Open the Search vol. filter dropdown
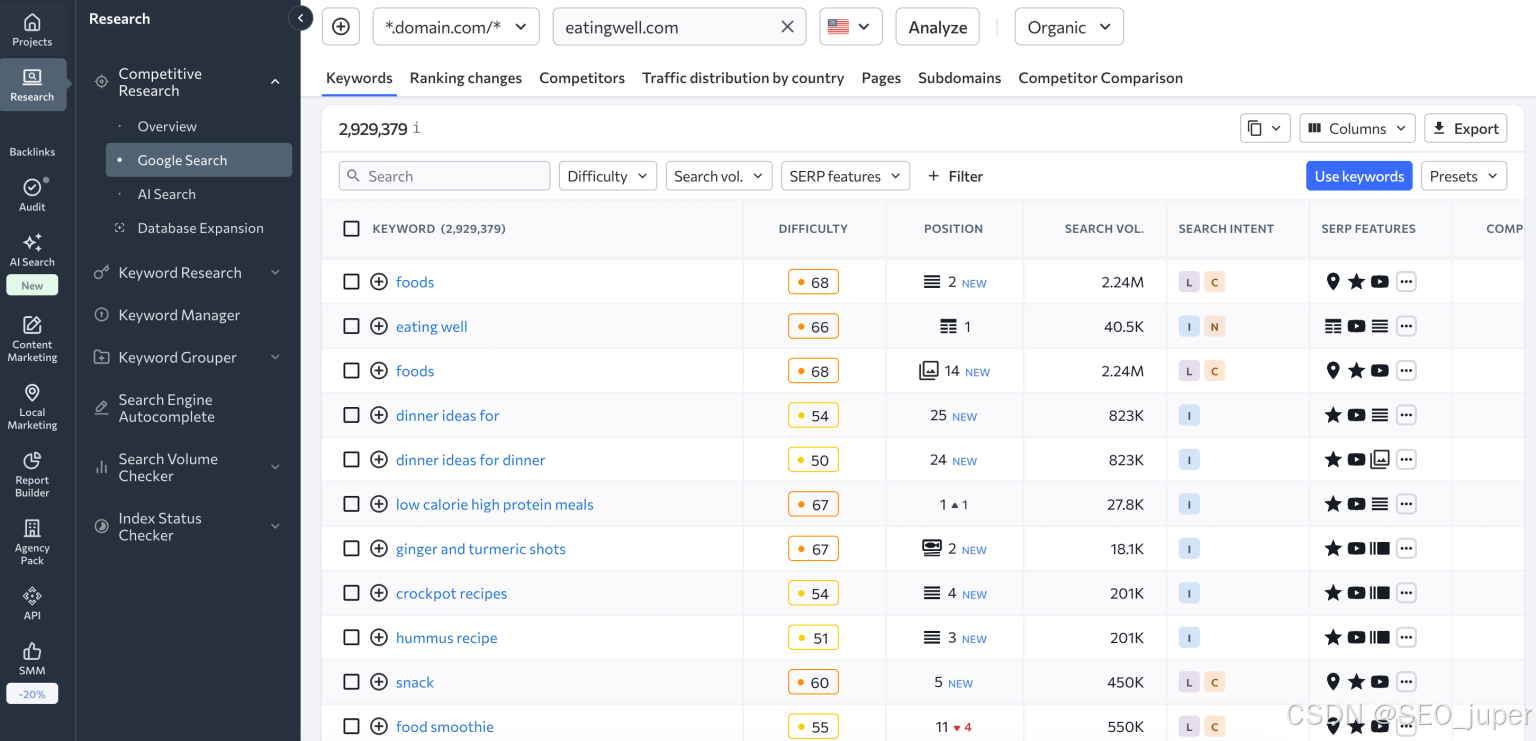1536x741 pixels. tap(719, 176)
